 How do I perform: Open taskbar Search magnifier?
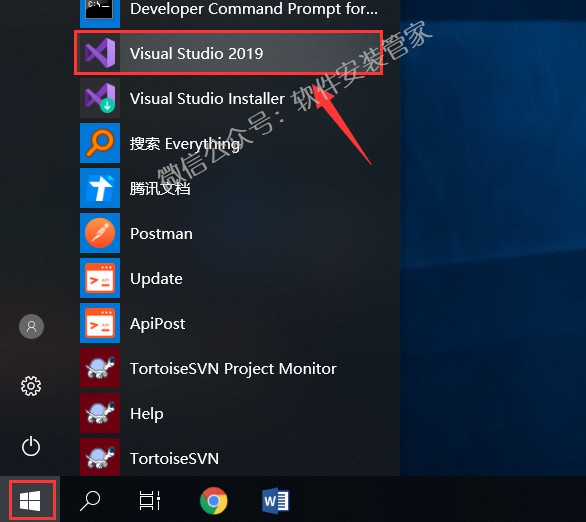(x=90, y=501)
